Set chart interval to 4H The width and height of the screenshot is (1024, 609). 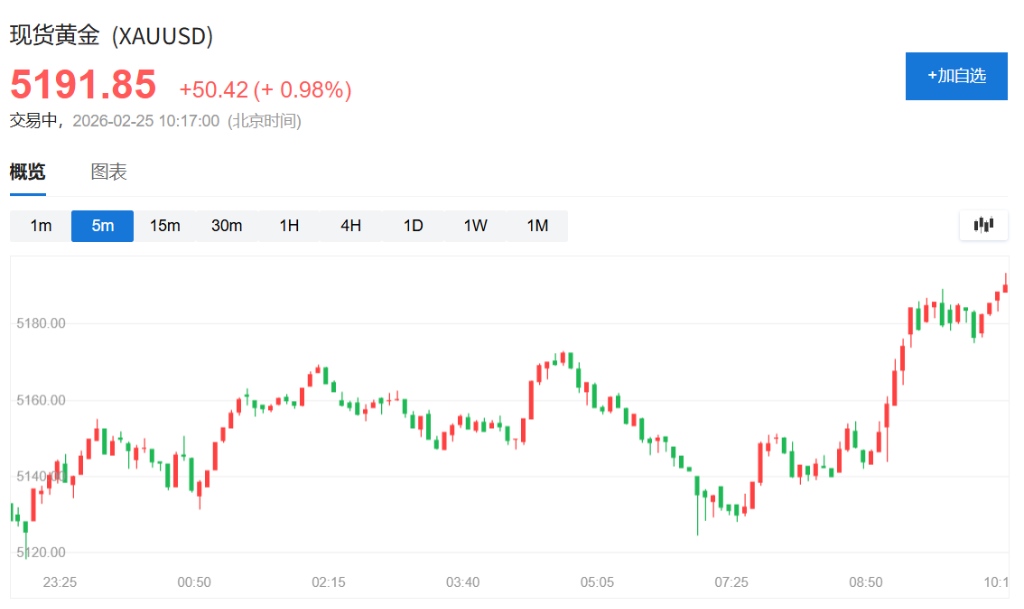(351, 226)
